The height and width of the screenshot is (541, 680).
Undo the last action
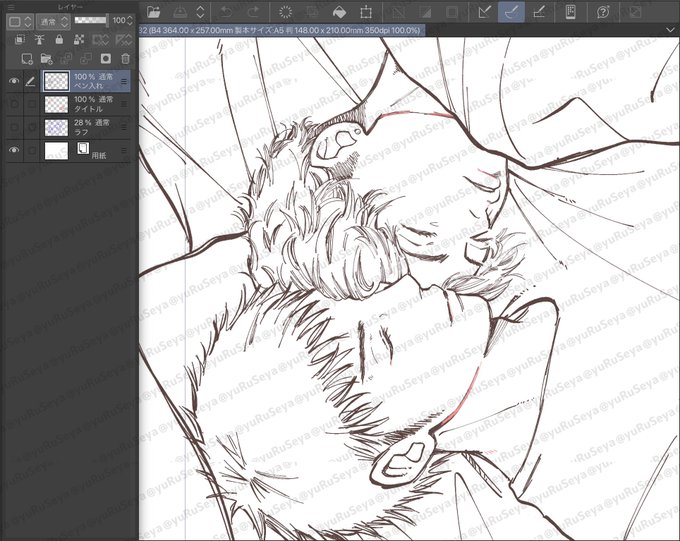pyautogui.click(x=226, y=12)
